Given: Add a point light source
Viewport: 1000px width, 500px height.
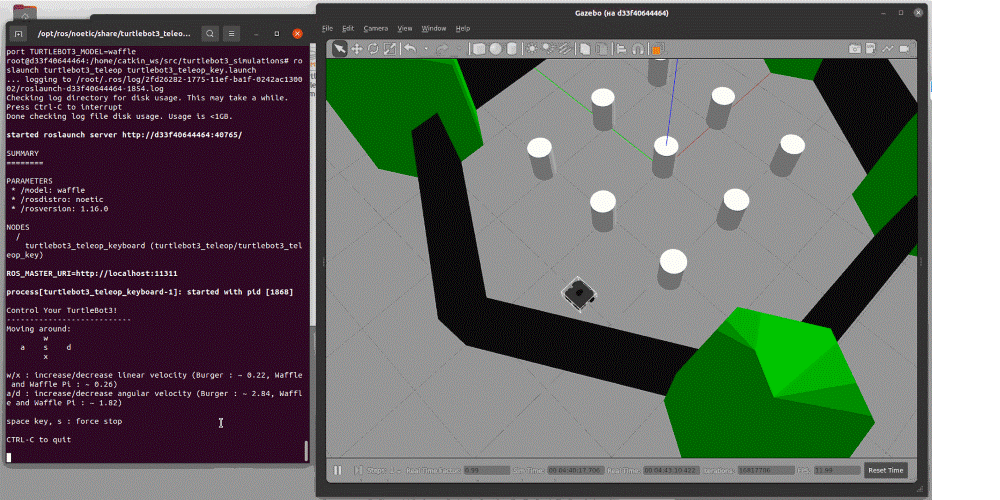Looking at the screenshot, I should tap(532, 48).
